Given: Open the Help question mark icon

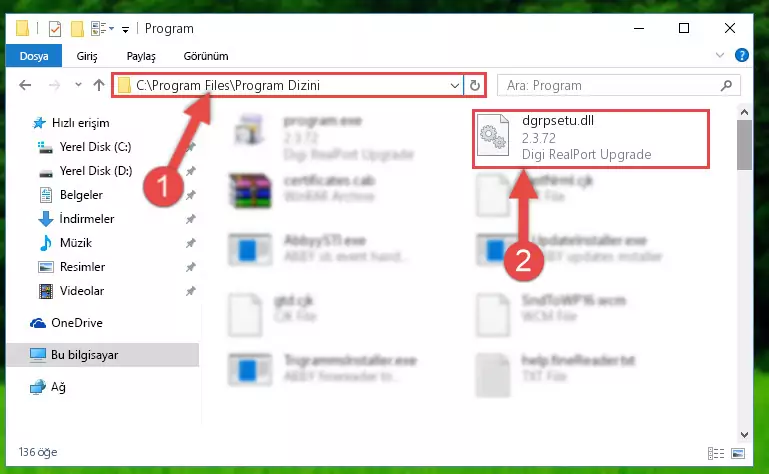Looking at the screenshot, I should [742, 55].
